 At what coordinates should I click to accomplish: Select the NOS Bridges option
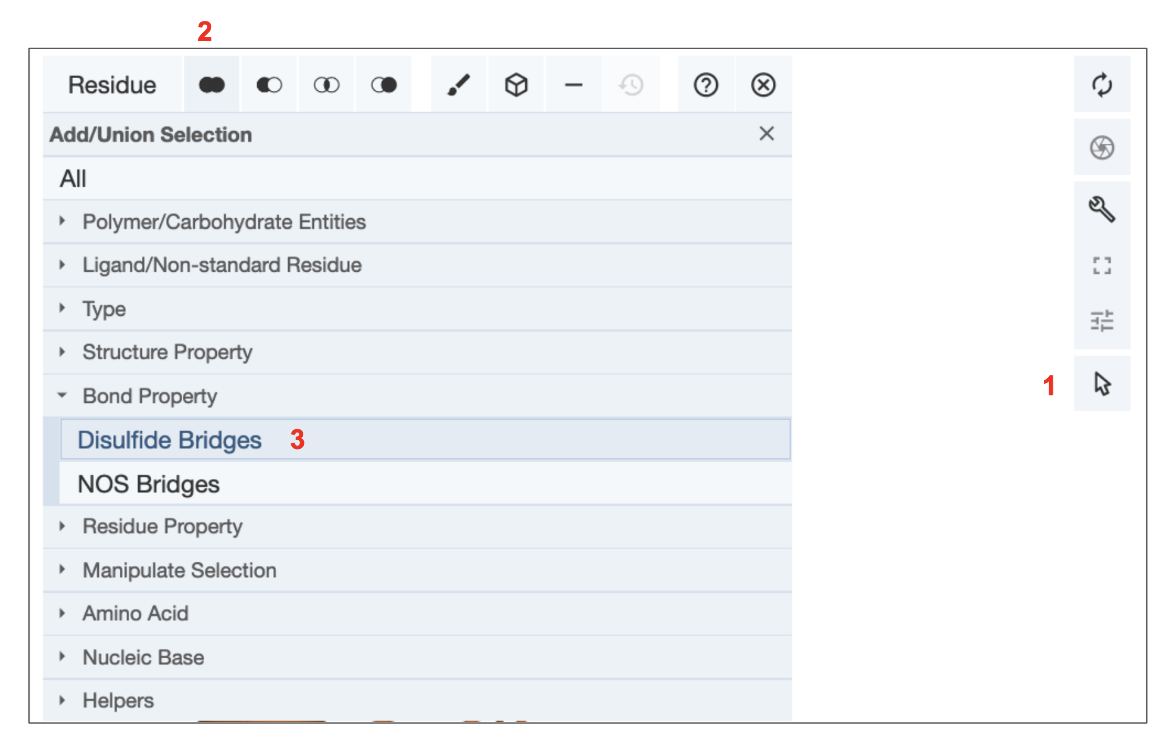pyautogui.click(x=149, y=484)
